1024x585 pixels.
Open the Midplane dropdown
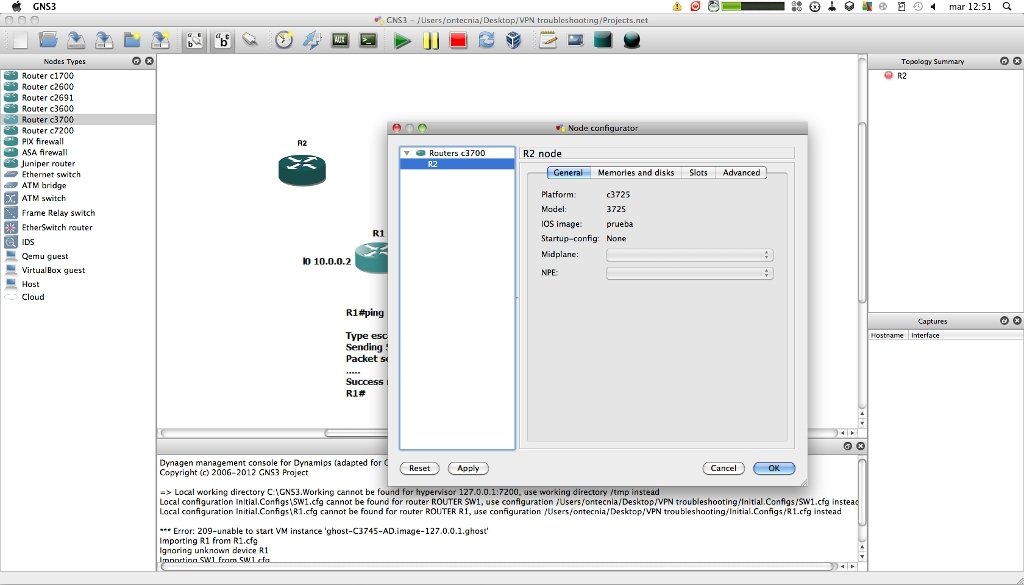[x=690, y=255]
